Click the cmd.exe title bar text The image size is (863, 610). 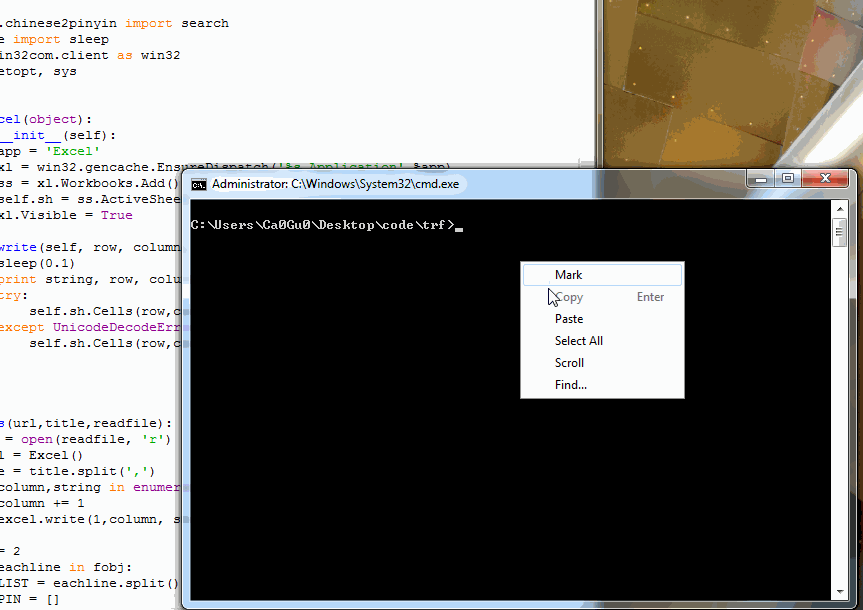[x=335, y=184]
